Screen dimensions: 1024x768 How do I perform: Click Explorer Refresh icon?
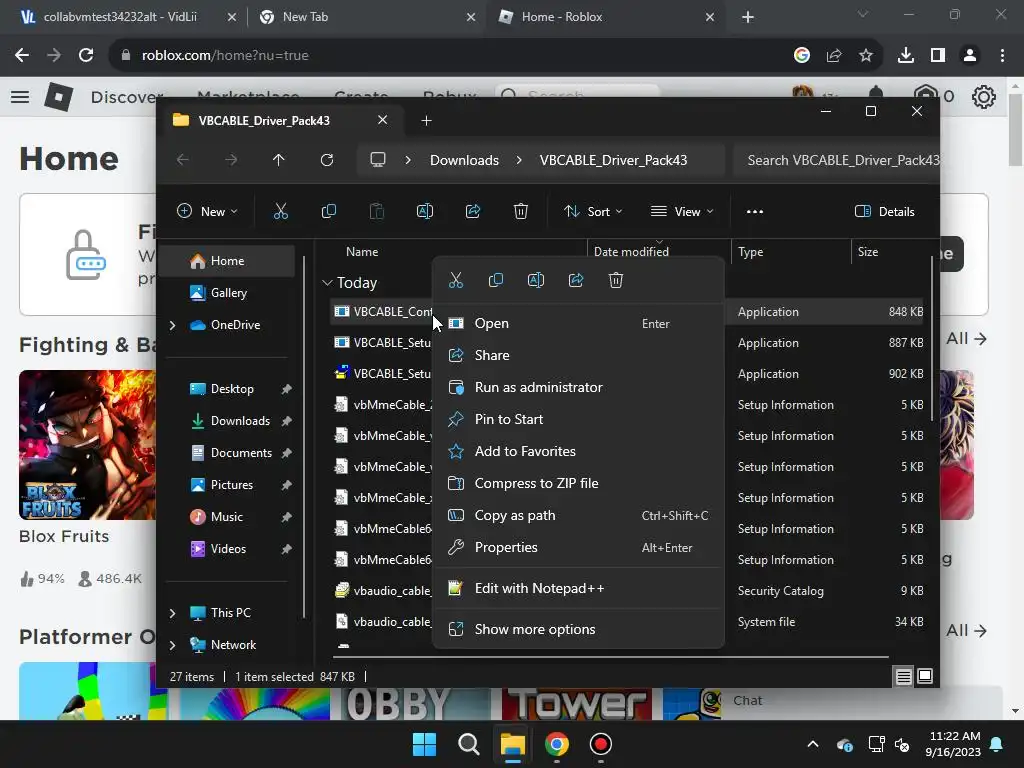(327, 160)
